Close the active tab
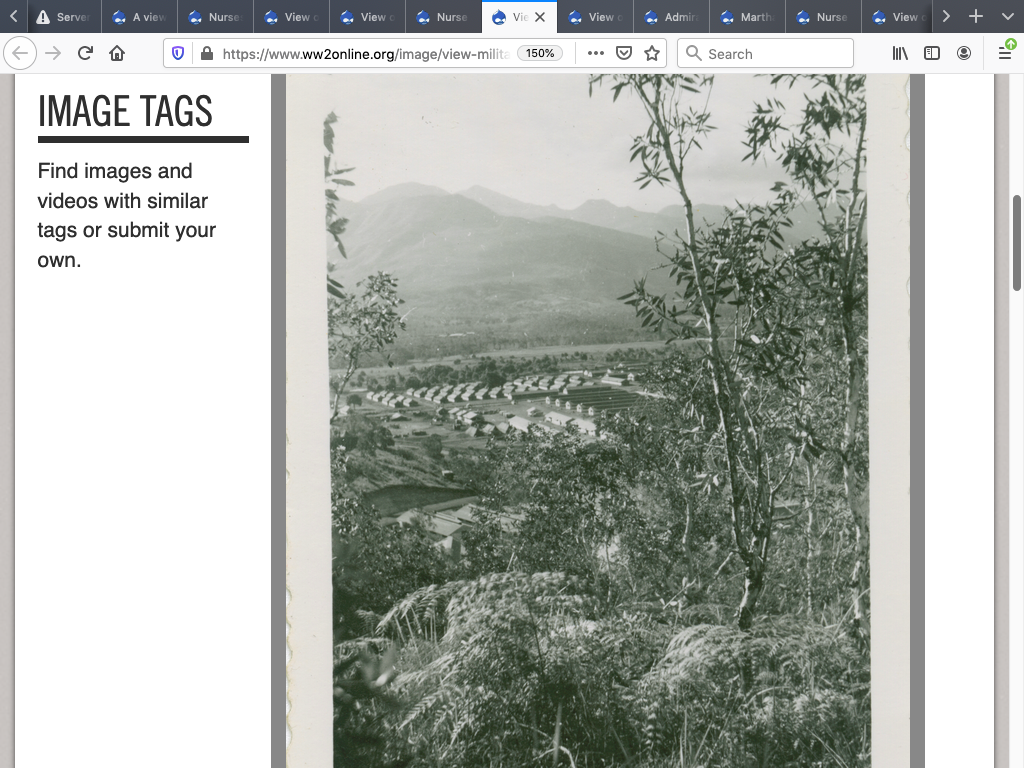 pos(540,17)
